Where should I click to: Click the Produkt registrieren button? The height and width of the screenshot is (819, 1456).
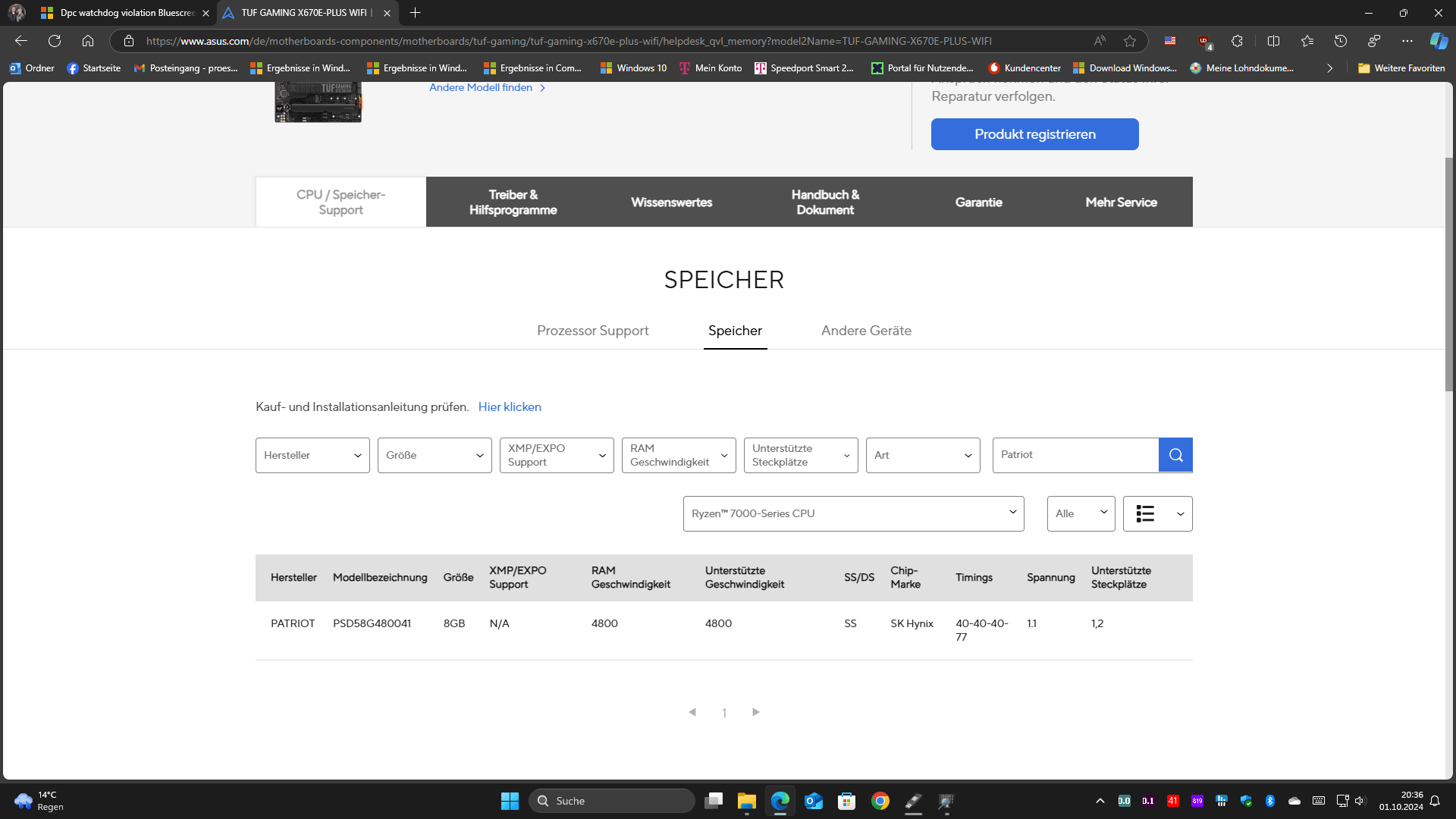pos(1034,134)
